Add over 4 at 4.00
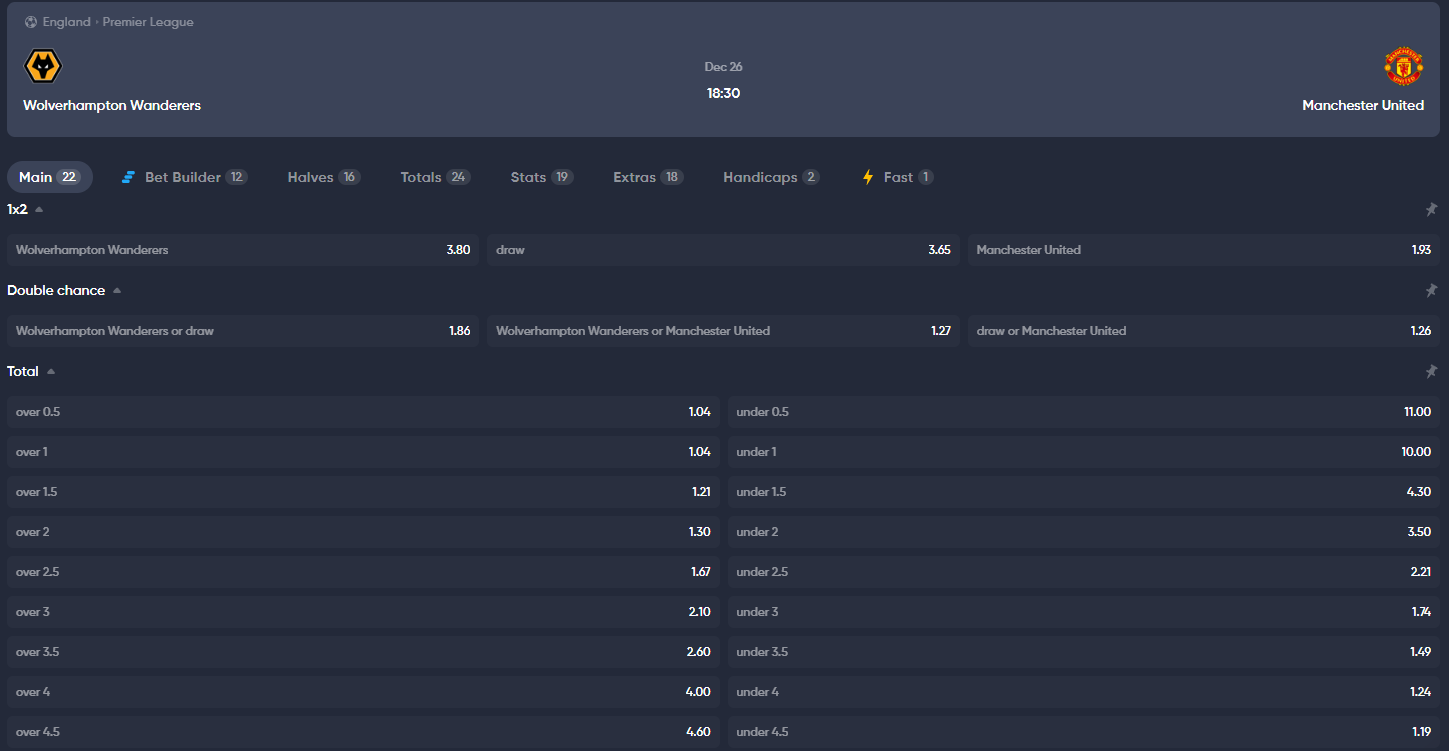Image resolution: width=1449 pixels, height=751 pixels. point(363,692)
